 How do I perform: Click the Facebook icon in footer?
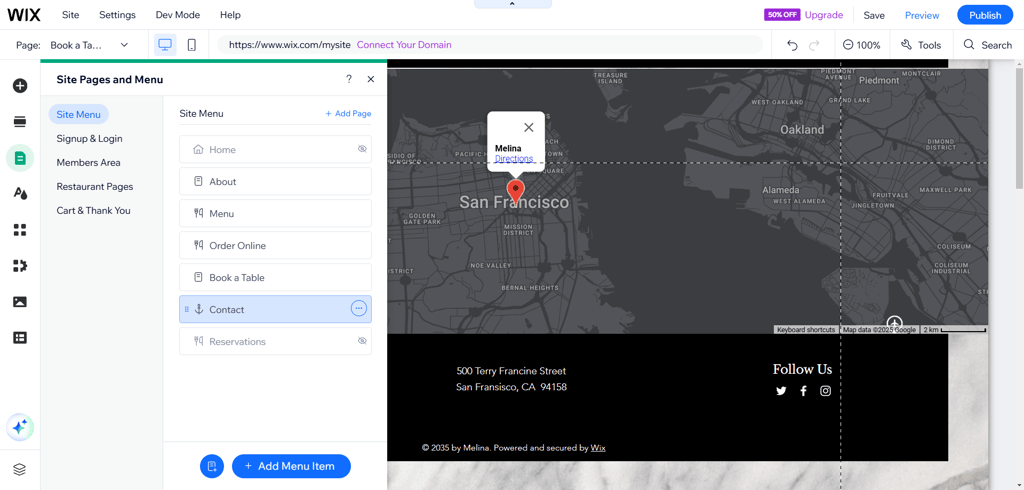pyautogui.click(x=803, y=391)
